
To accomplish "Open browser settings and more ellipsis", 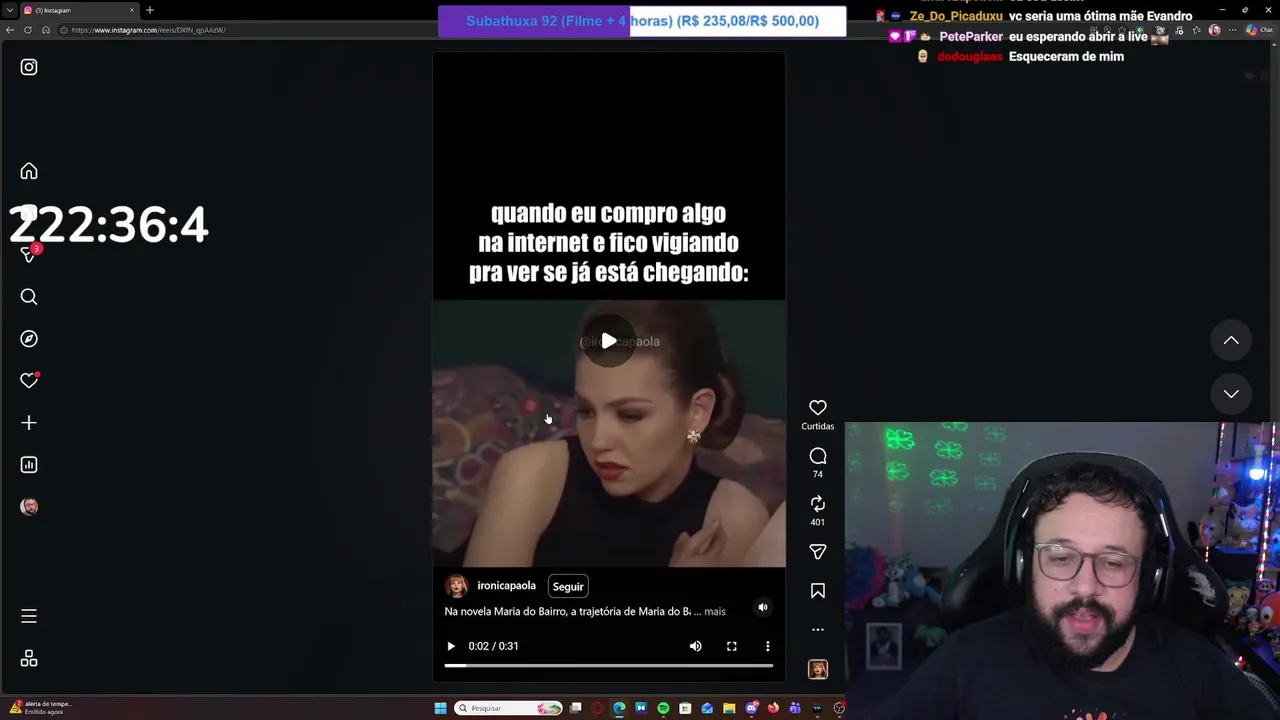I will tap(1232, 30).
